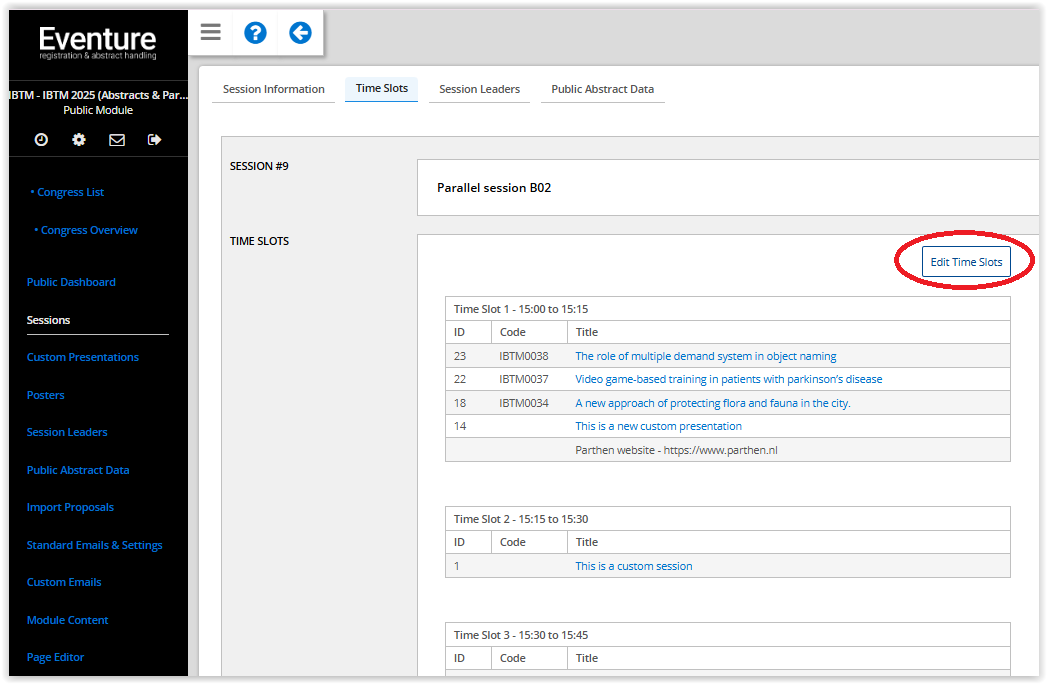This screenshot has width=1047, height=684.
Task: Click "This is a custom session" link
Action: click(633, 566)
